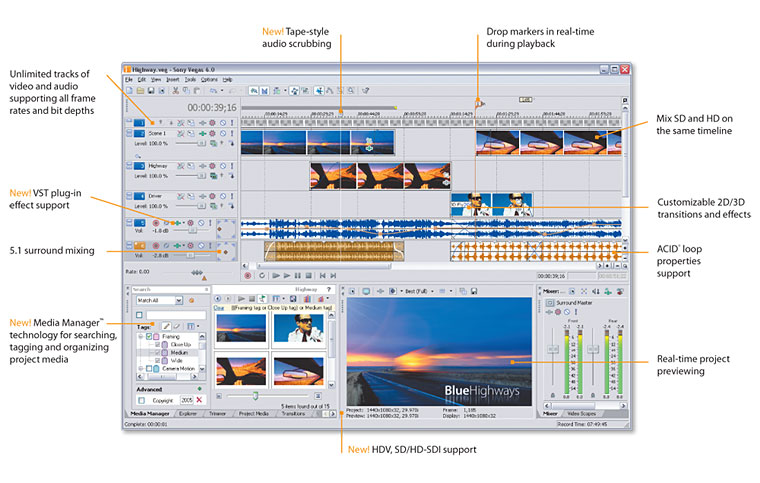Click the Copy toolbar icon

[x=186, y=91]
